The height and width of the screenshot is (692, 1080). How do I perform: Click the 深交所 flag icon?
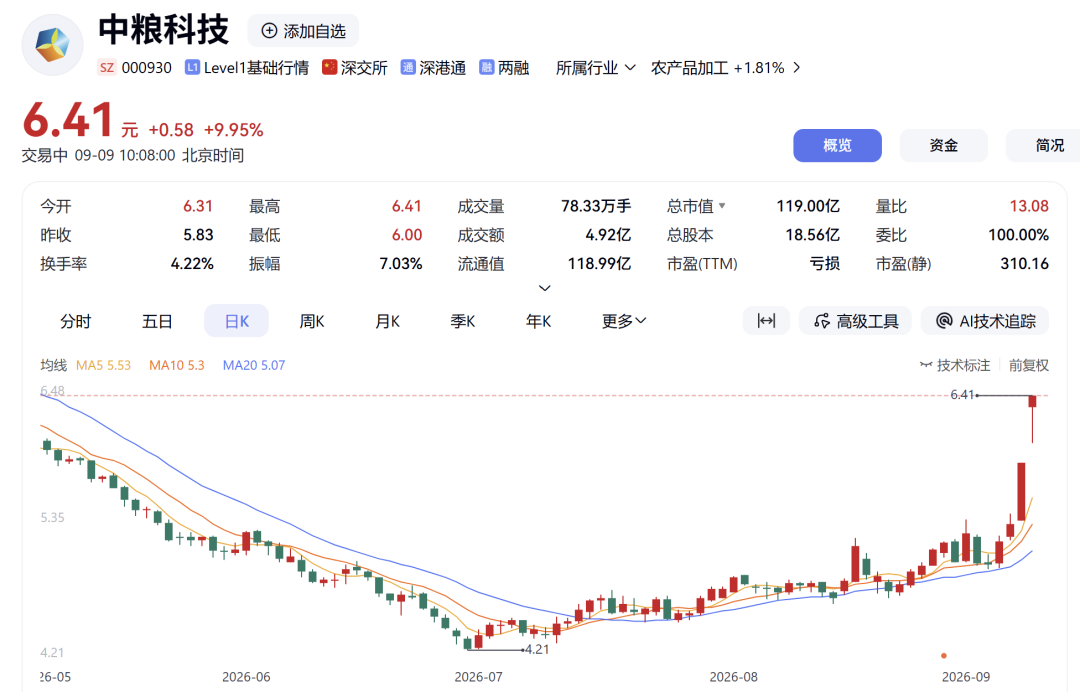coord(329,67)
